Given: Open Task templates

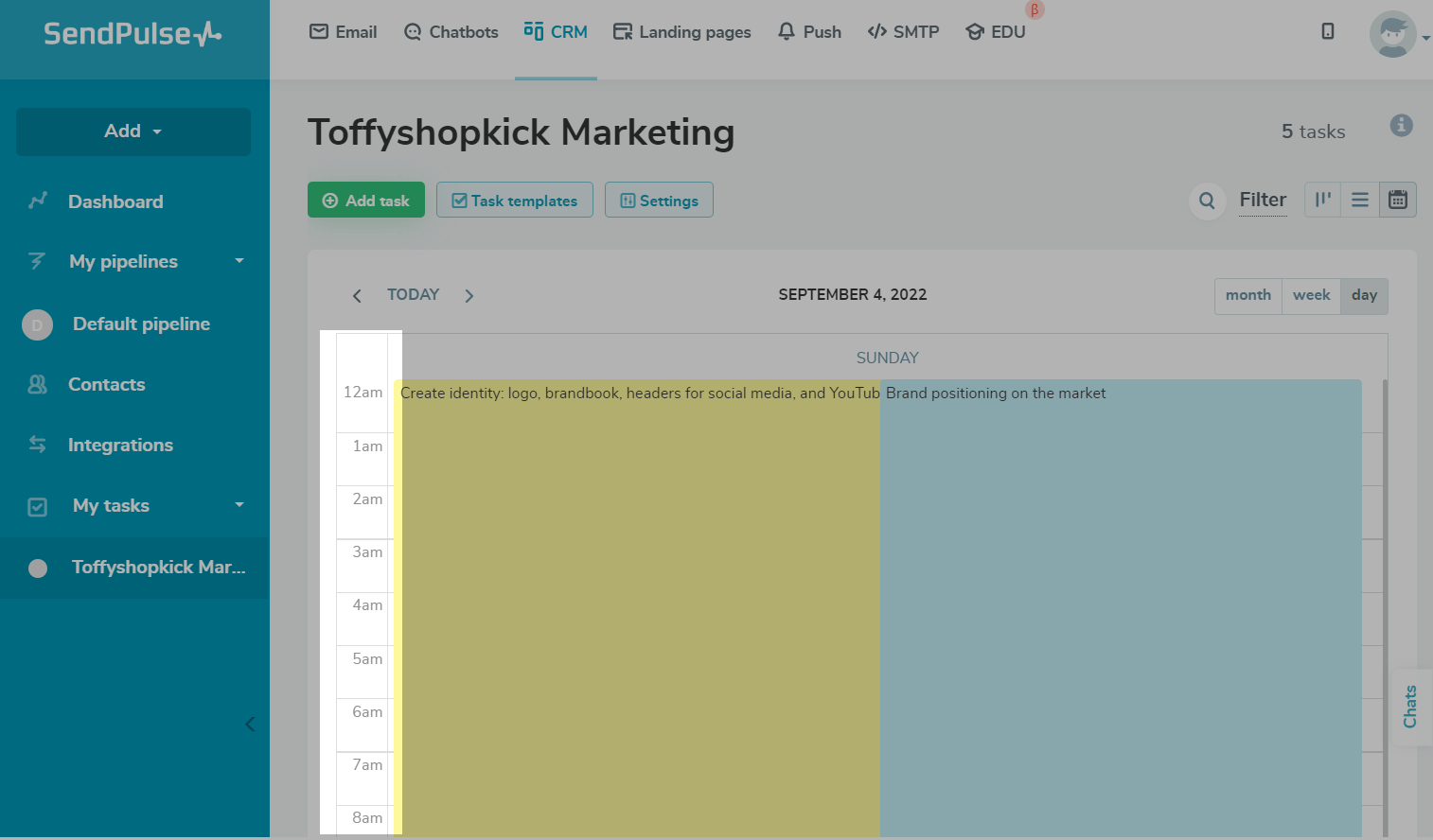Looking at the screenshot, I should (x=514, y=201).
